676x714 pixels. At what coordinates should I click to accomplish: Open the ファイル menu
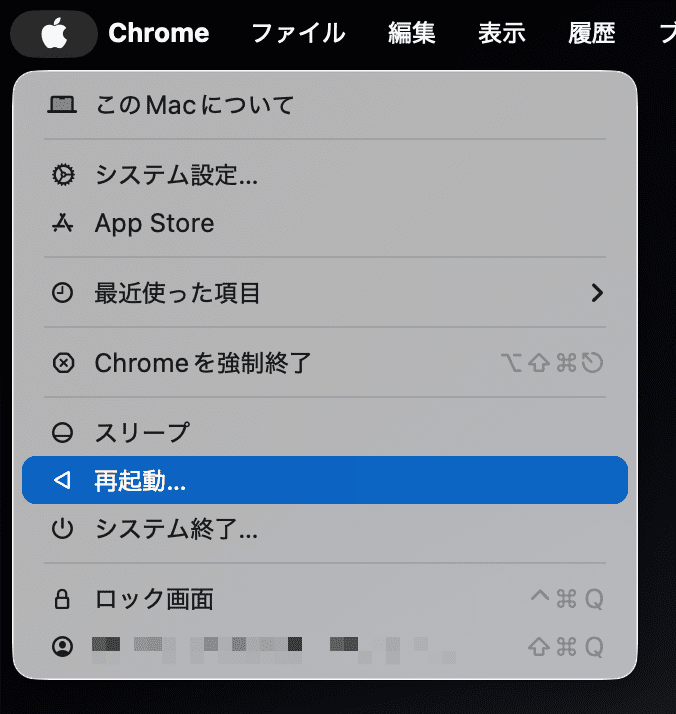[298, 33]
